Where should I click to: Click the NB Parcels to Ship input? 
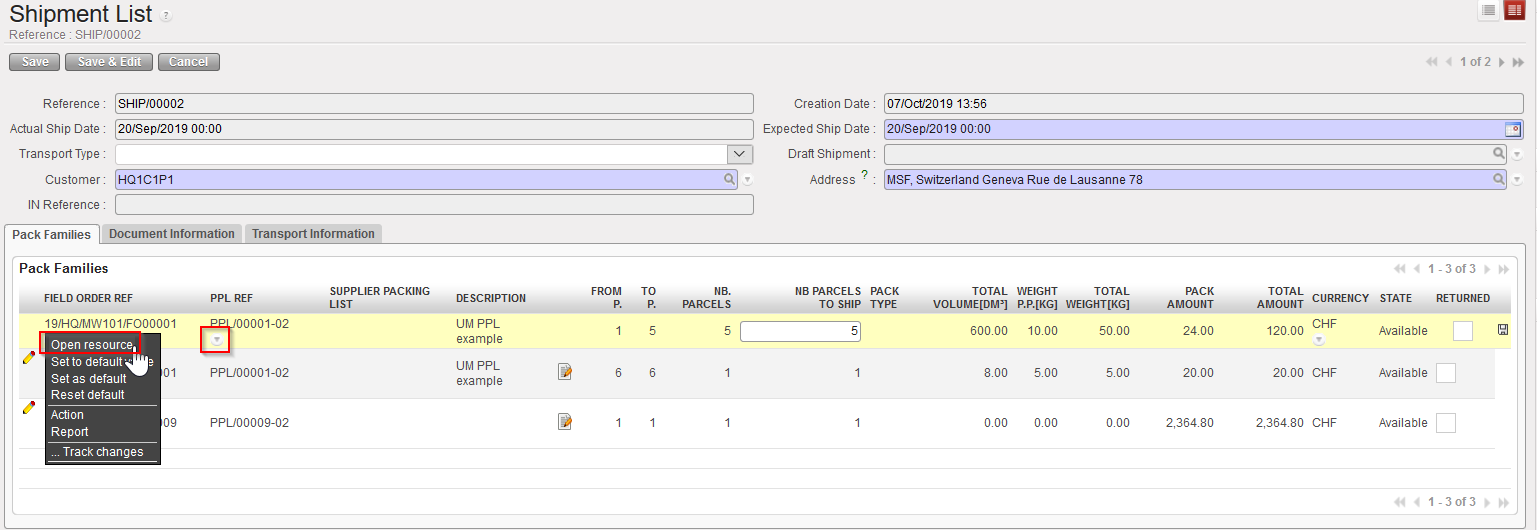click(800, 331)
